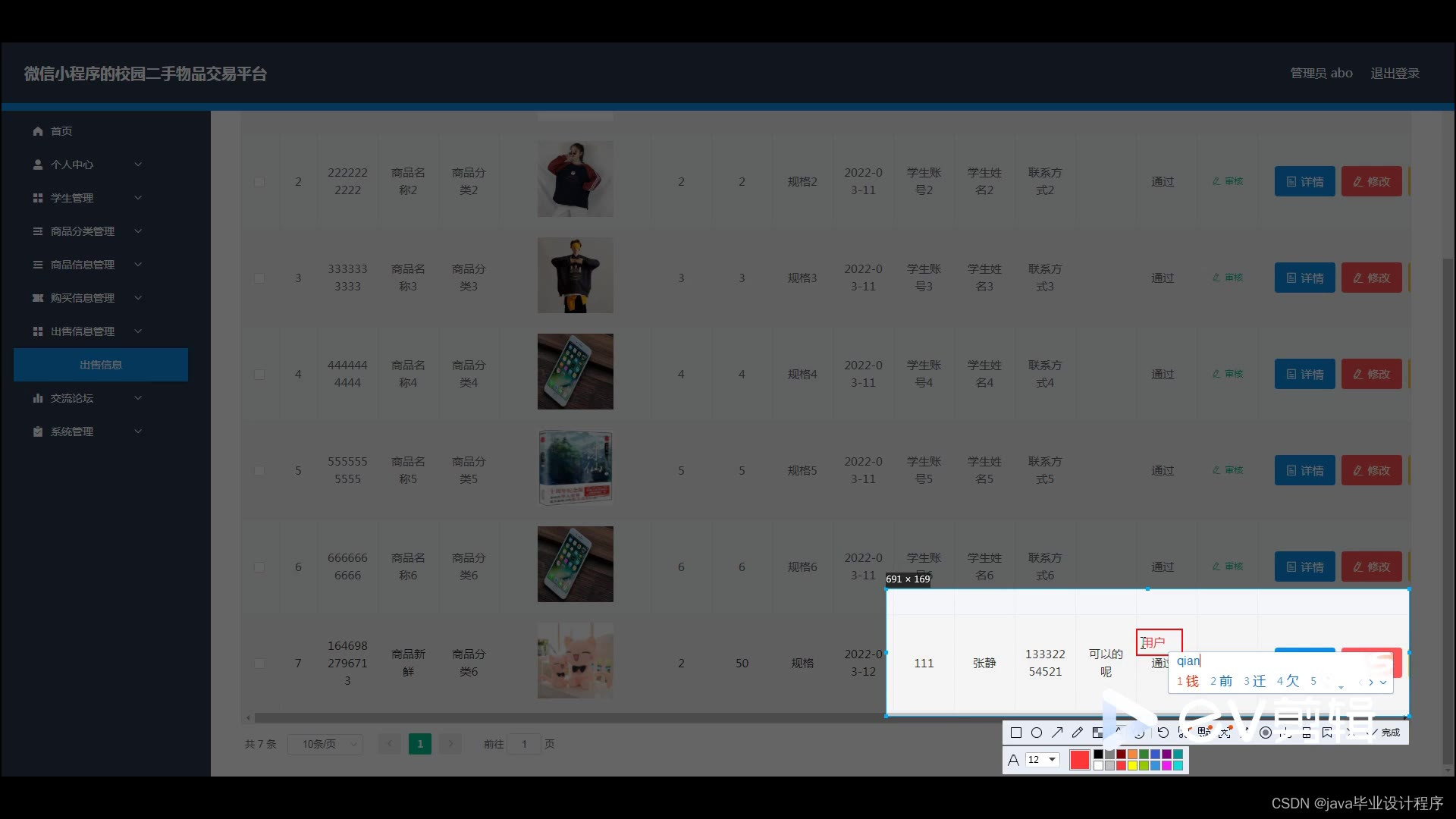Select the pencil drawing tool
Image resolution: width=1456 pixels, height=819 pixels.
point(1078,733)
